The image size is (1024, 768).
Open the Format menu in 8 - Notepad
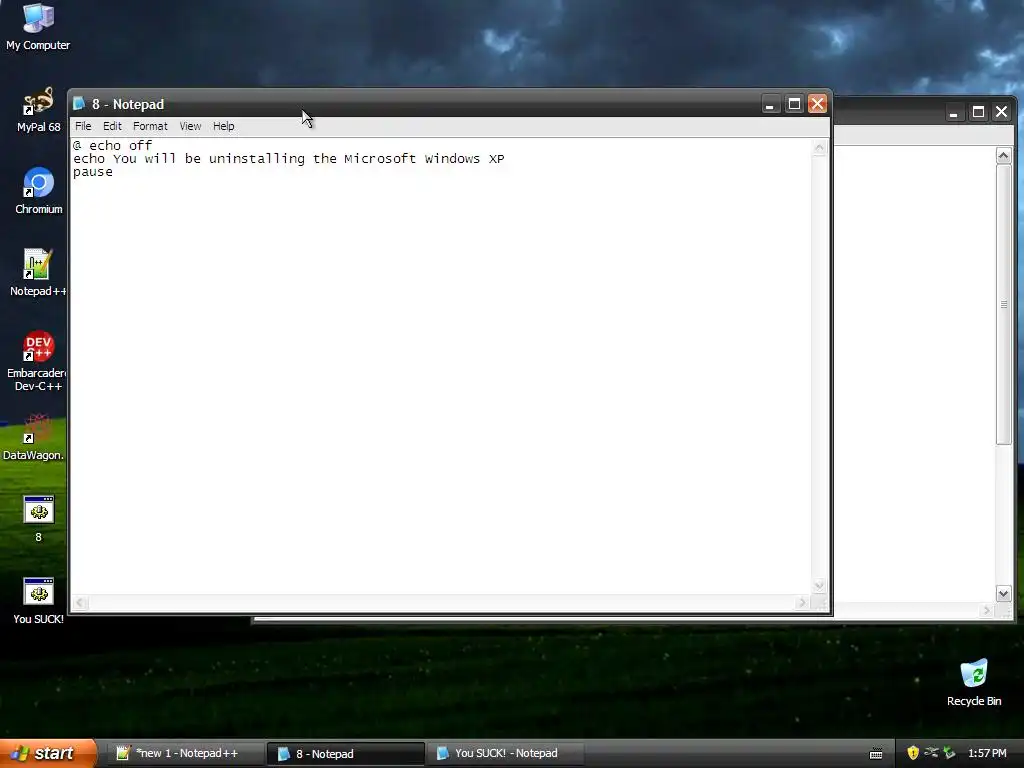[x=150, y=126]
